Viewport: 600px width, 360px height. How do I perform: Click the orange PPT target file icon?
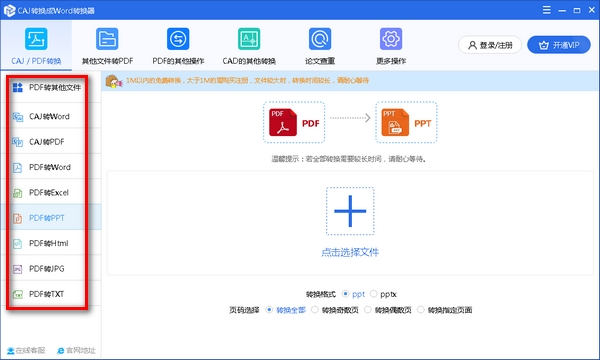[x=395, y=122]
